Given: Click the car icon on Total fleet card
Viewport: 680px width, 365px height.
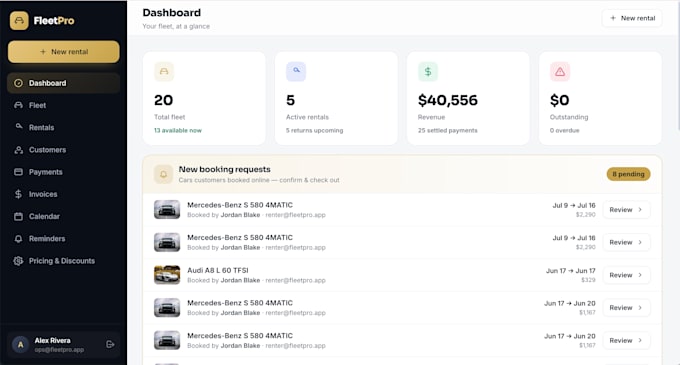Looking at the screenshot, I should pyautogui.click(x=164, y=72).
